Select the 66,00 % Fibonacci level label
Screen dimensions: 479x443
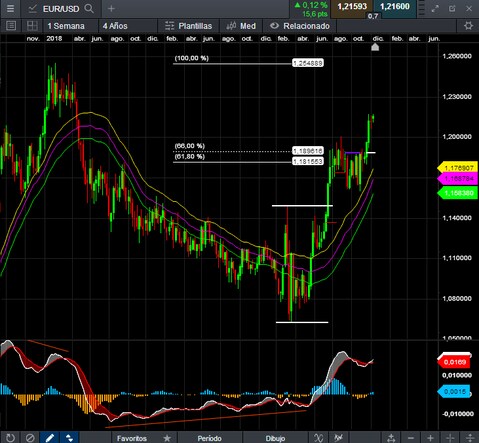[189, 146]
